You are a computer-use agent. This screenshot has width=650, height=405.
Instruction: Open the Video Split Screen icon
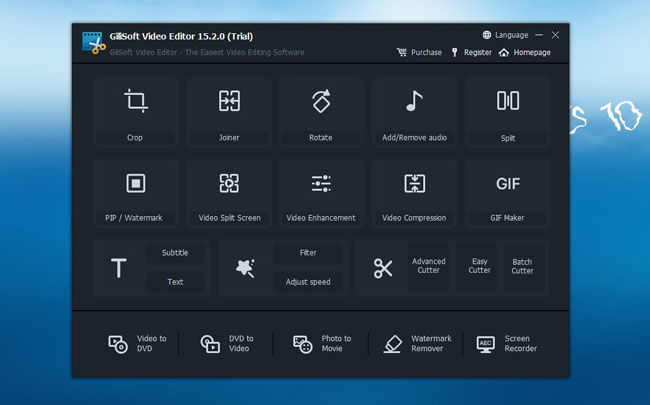click(x=229, y=183)
